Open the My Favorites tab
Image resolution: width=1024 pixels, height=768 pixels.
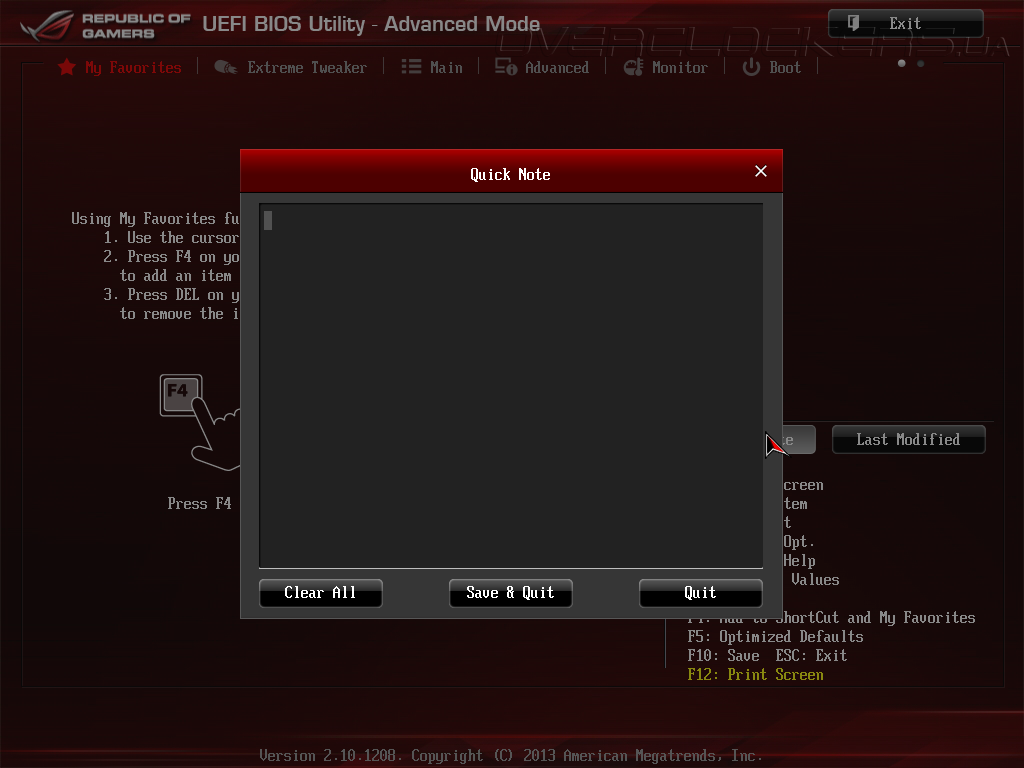(x=120, y=67)
